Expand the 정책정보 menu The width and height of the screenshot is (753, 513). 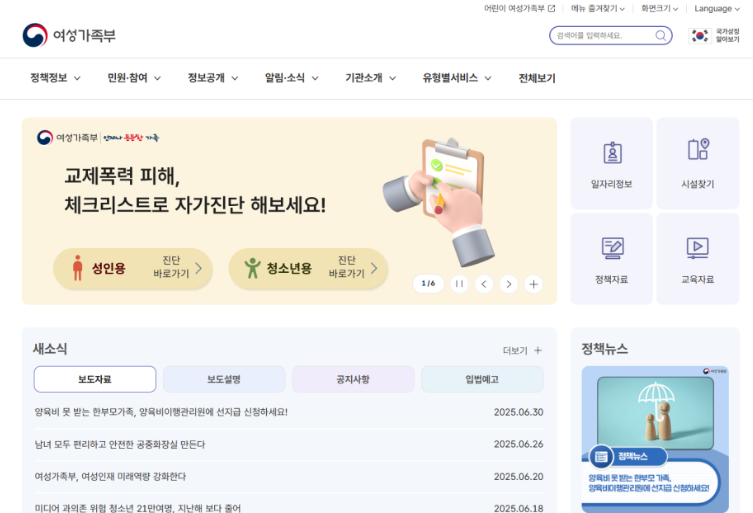tap(55, 78)
